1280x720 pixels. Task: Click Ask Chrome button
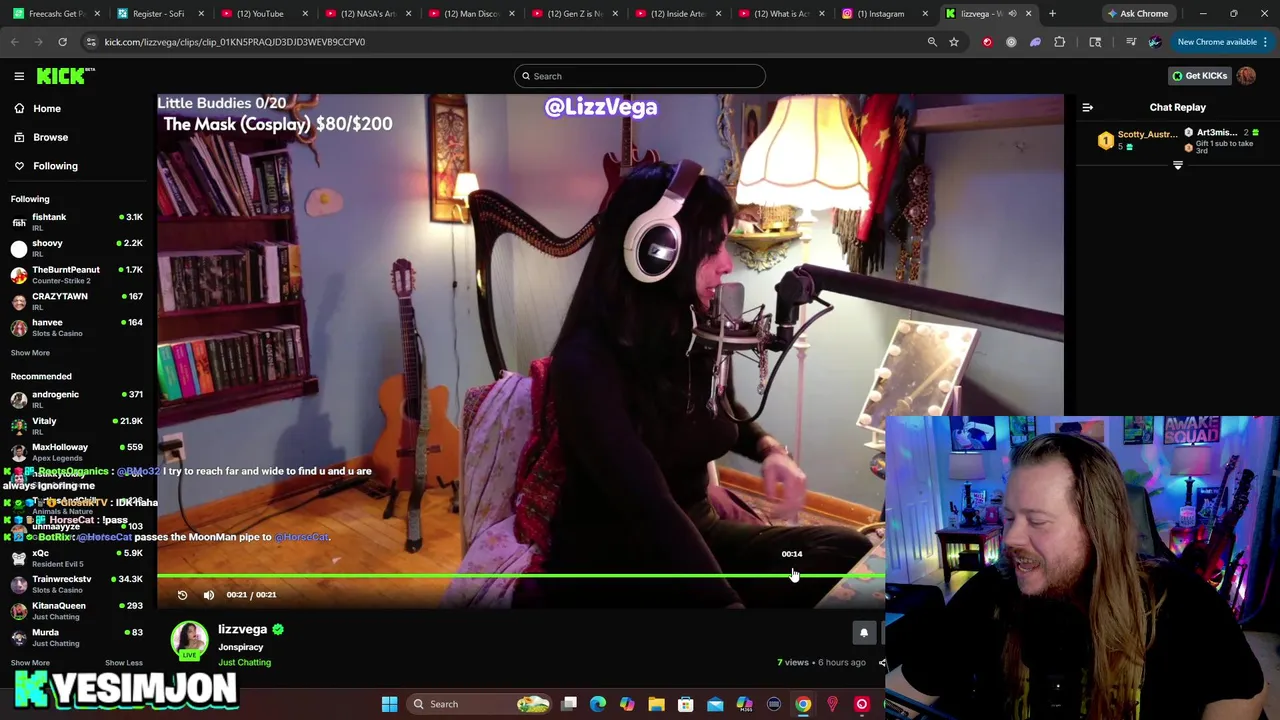[1138, 14]
